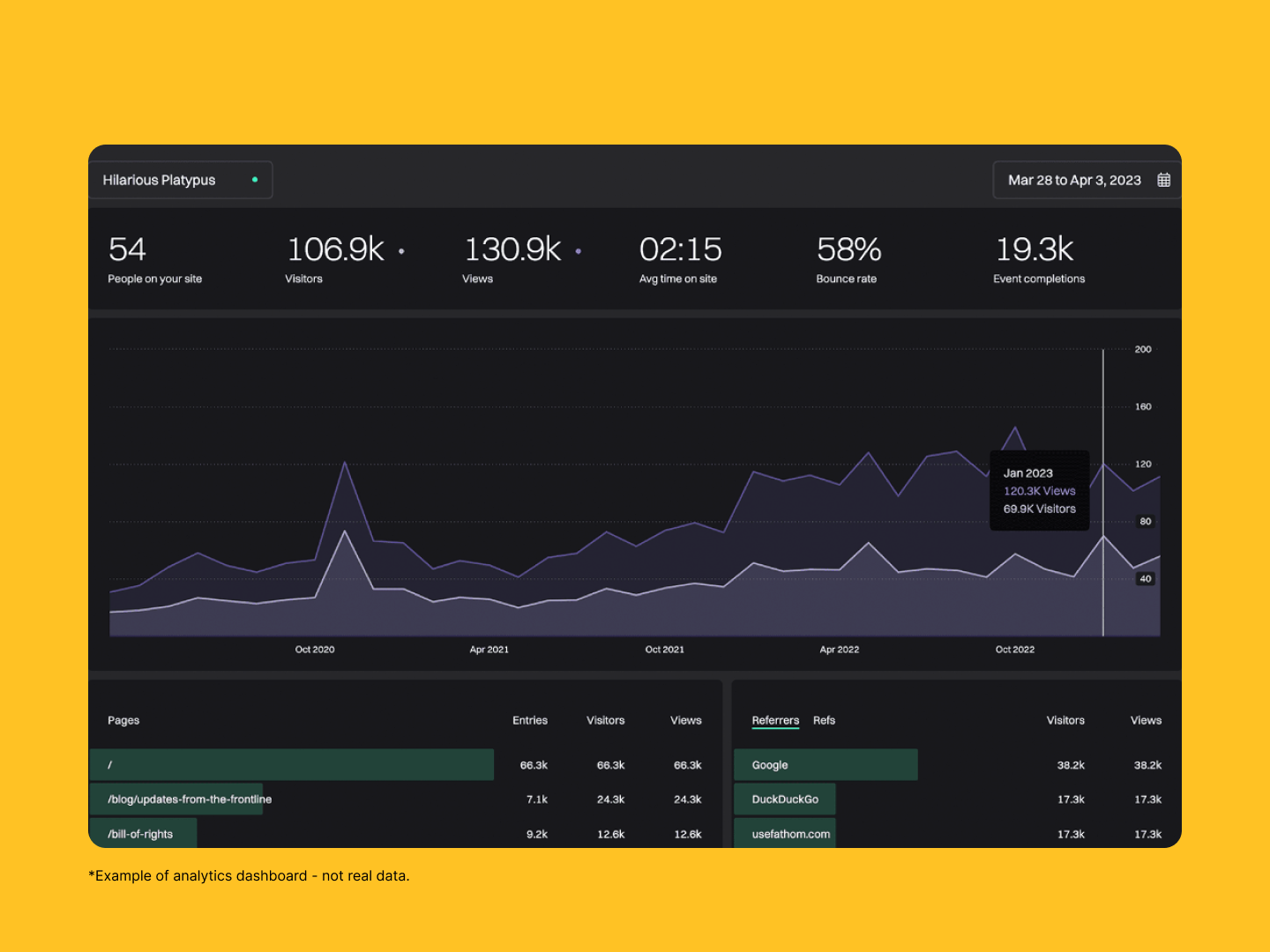Click the Visitors column header in Referrers
The height and width of the screenshot is (952, 1270).
pyautogui.click(x=1065, y=720)
